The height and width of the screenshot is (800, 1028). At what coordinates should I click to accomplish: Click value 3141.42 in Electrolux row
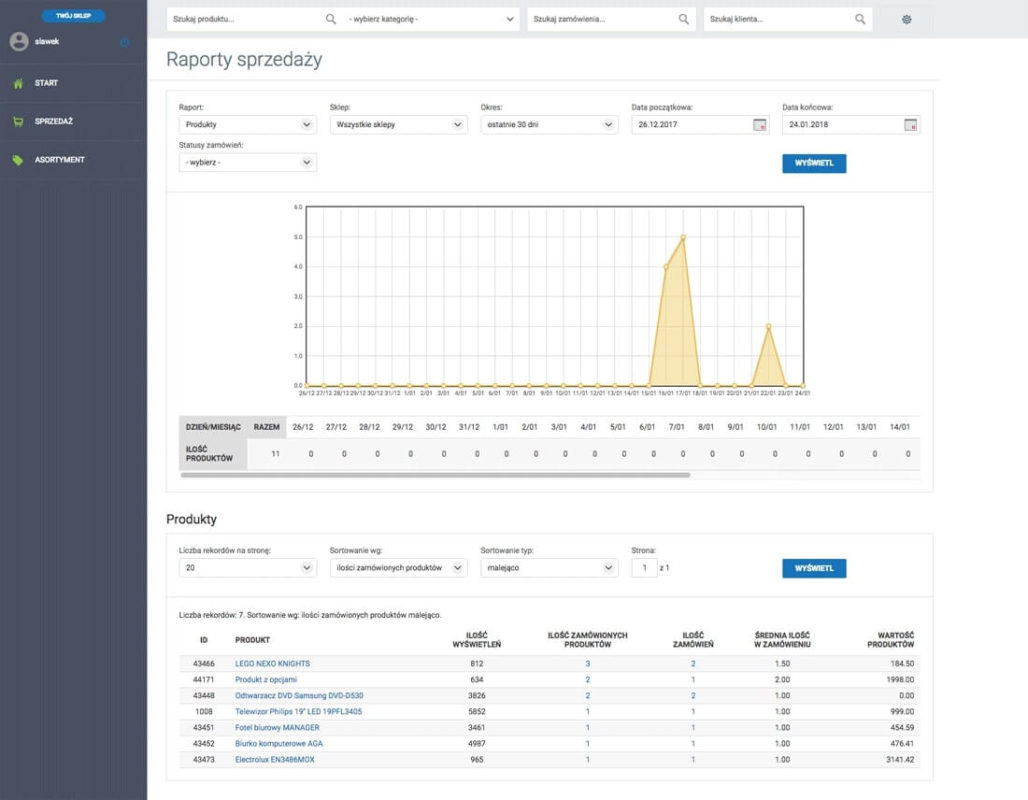click(900, 759)
